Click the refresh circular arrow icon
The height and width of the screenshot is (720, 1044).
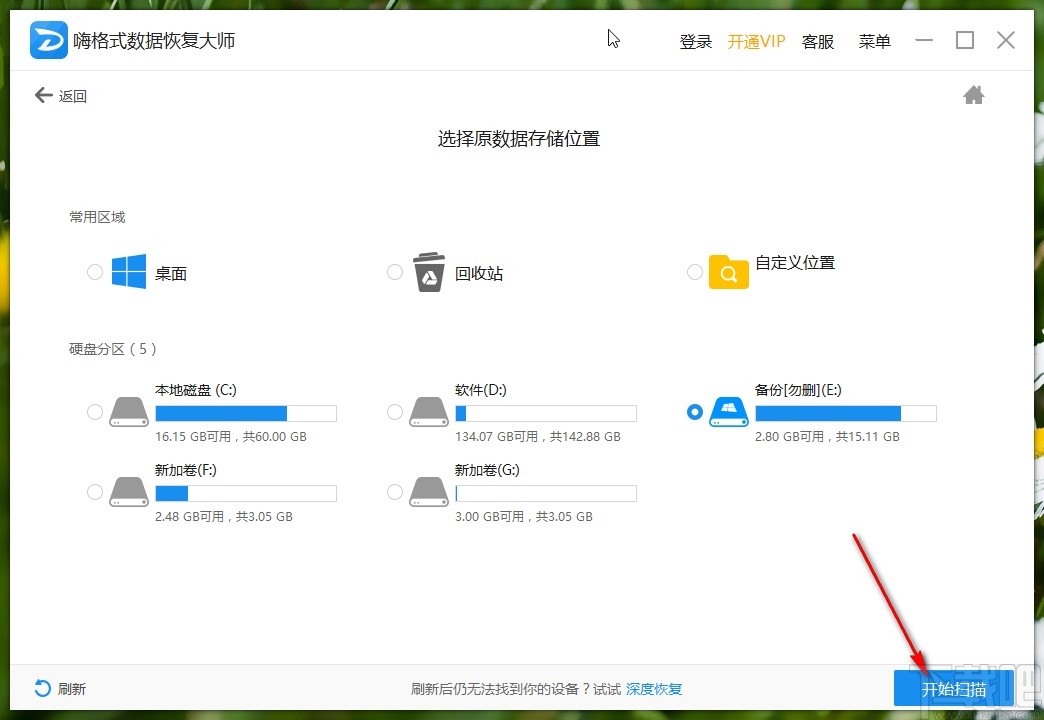point(43,688)
